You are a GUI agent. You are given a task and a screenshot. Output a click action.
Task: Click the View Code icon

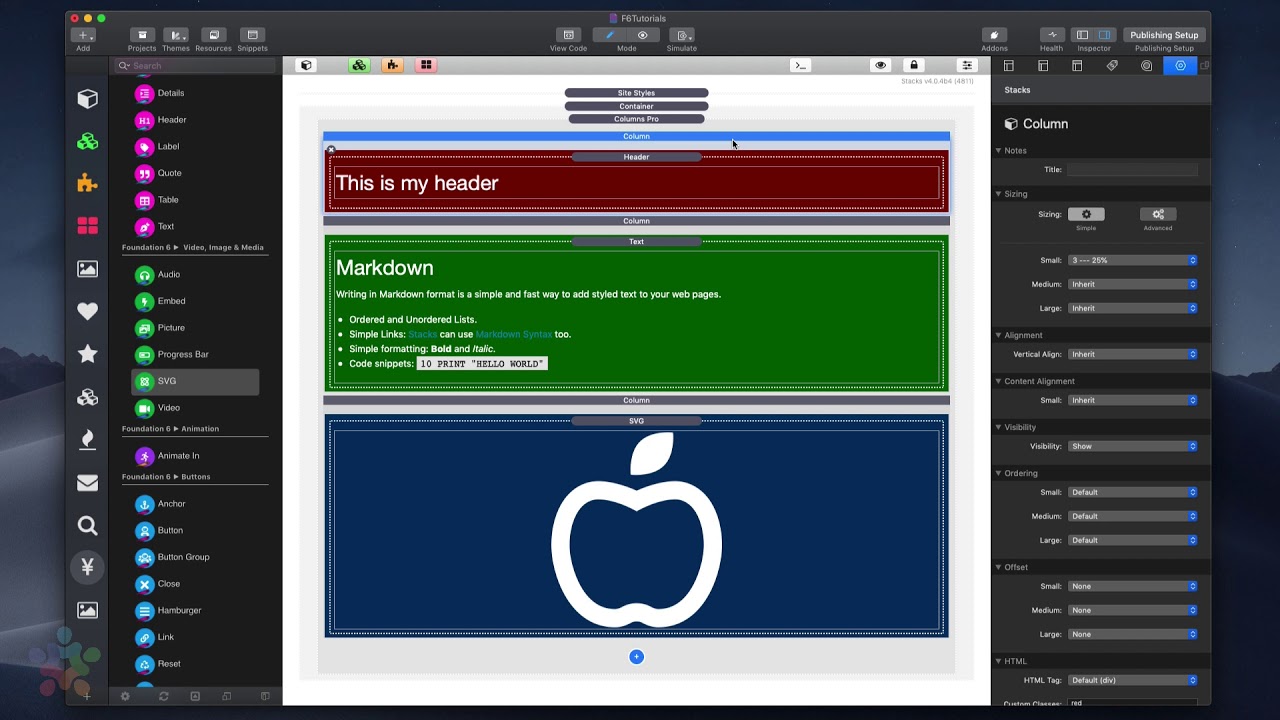tap(568, 35)
